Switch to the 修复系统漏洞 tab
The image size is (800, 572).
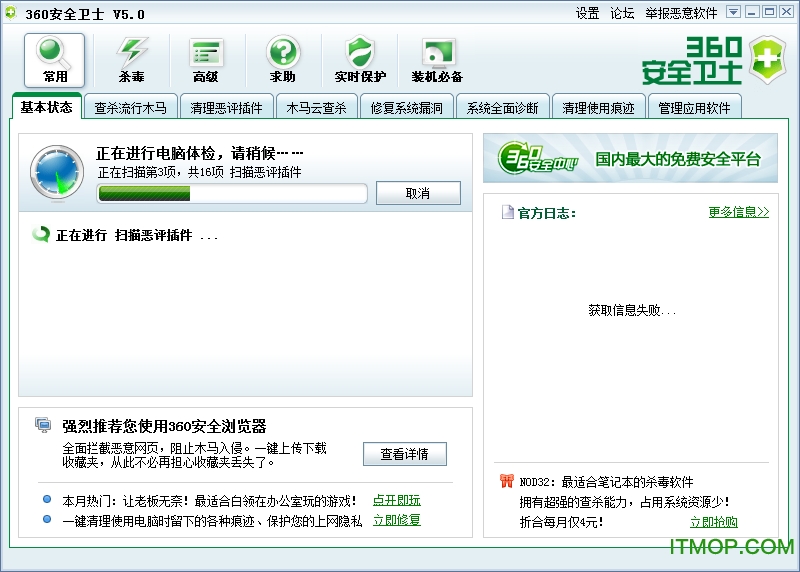pos(407,108)
